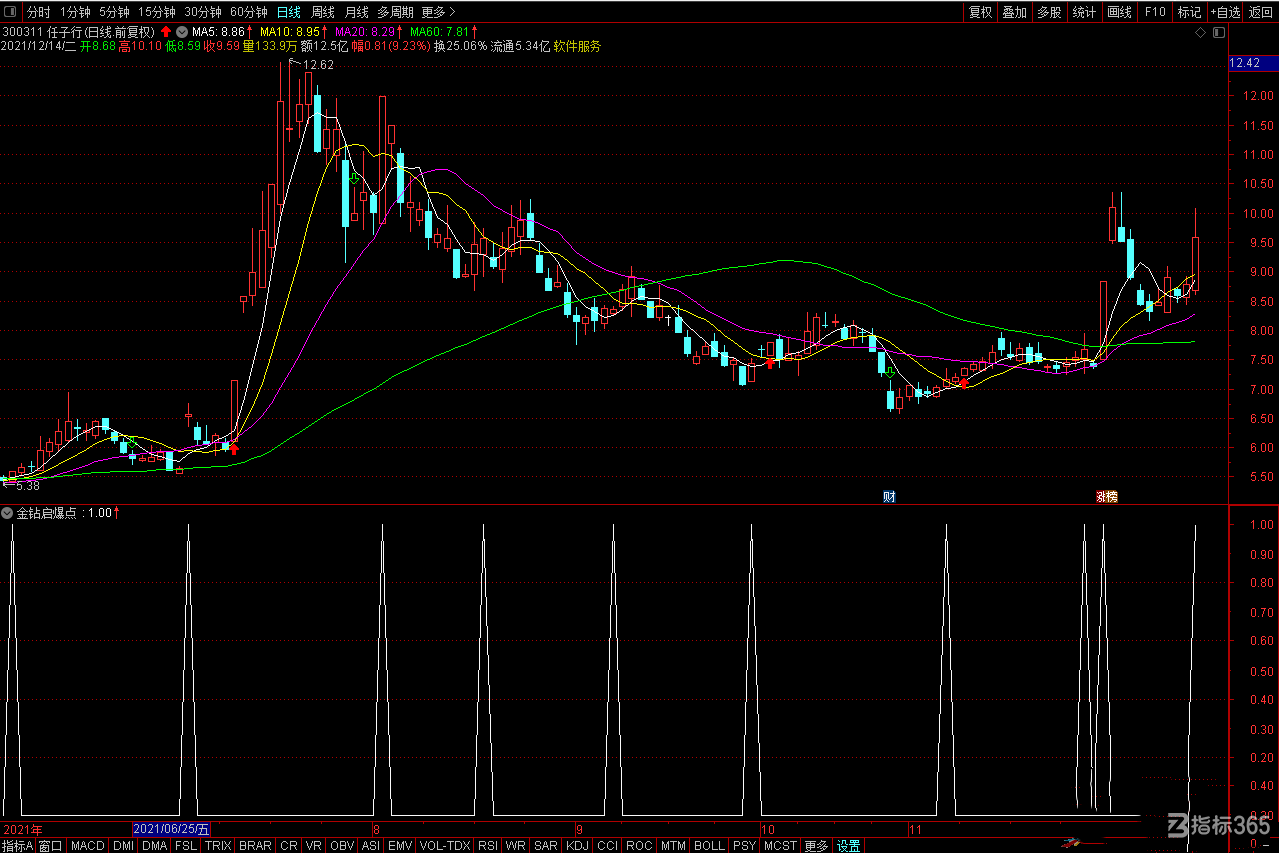Open the 画线 drawing tools
The height and width of the screenshot is (853, 1279).
(x=1119, y=12)
